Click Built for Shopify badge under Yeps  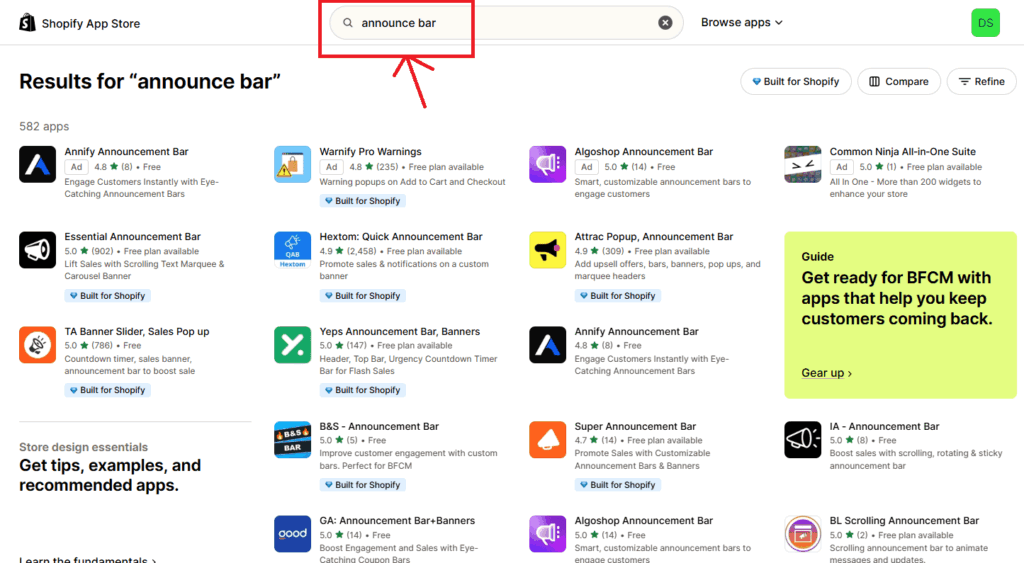362,390
